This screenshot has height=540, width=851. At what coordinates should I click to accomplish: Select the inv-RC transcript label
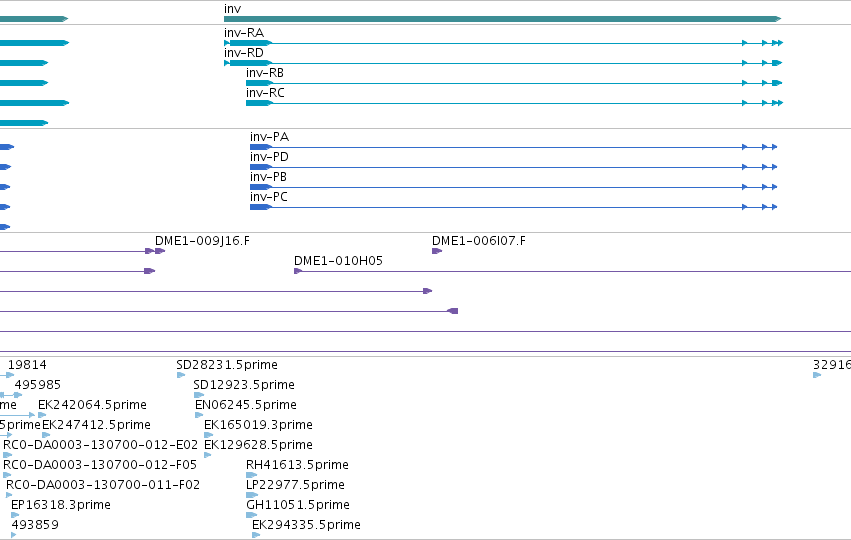[265, 93]
